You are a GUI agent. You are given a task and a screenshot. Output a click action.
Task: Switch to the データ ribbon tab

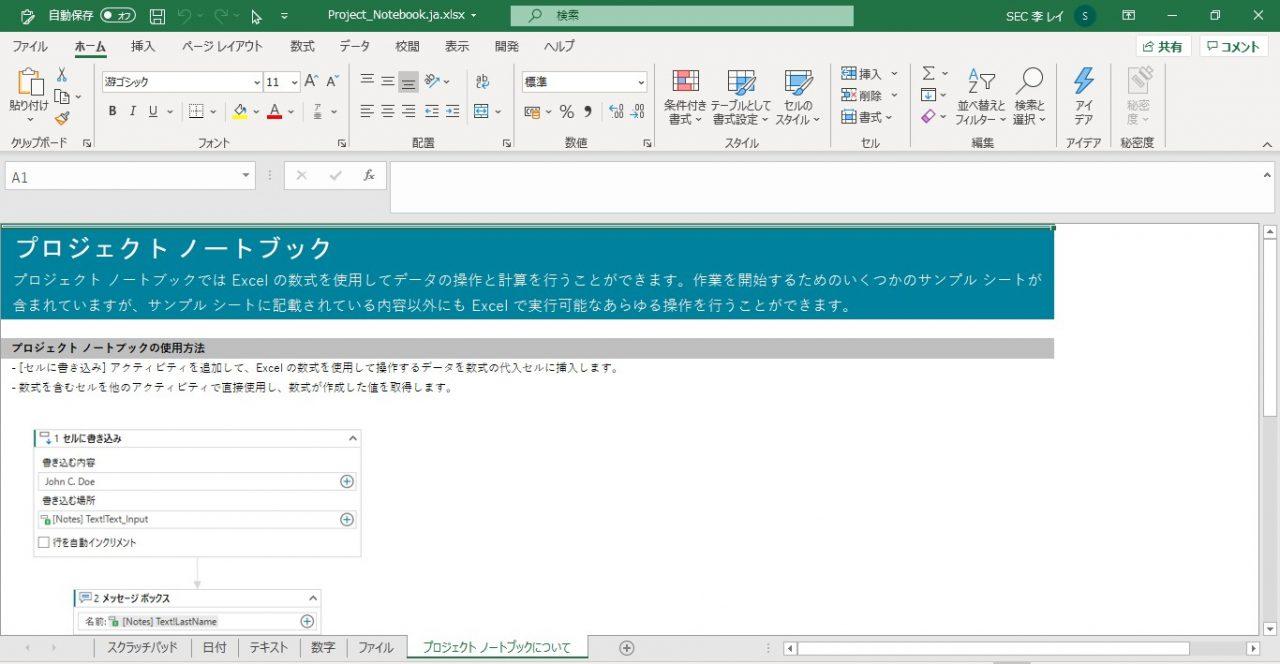click(354, 46)
